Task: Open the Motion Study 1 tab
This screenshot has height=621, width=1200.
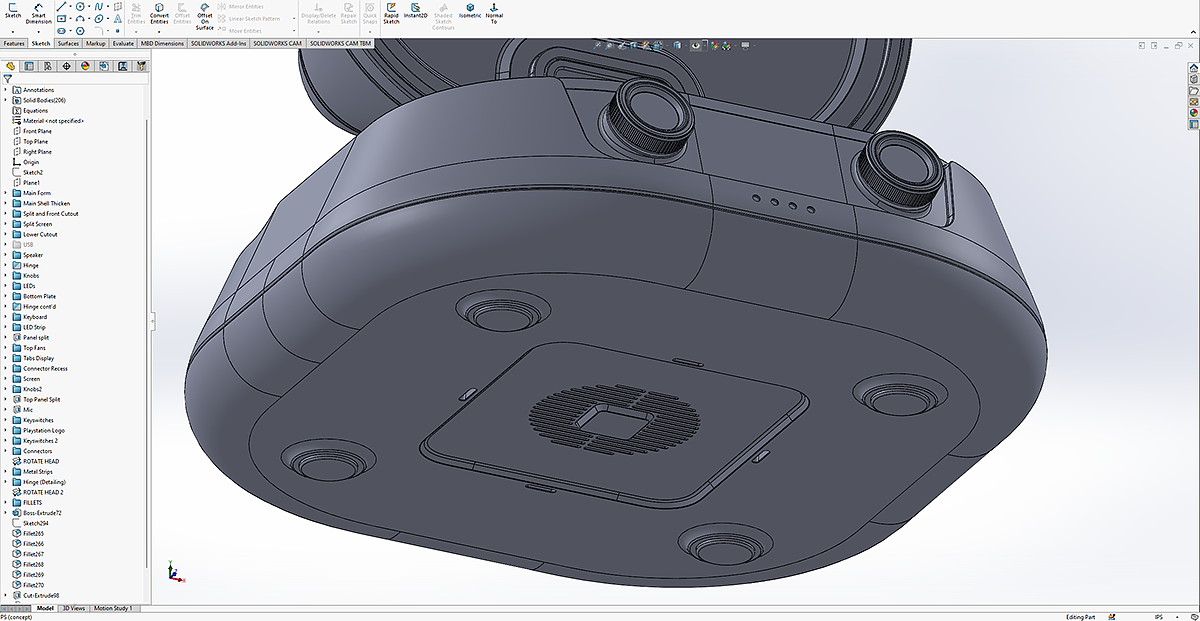Action: click(111, 608)
